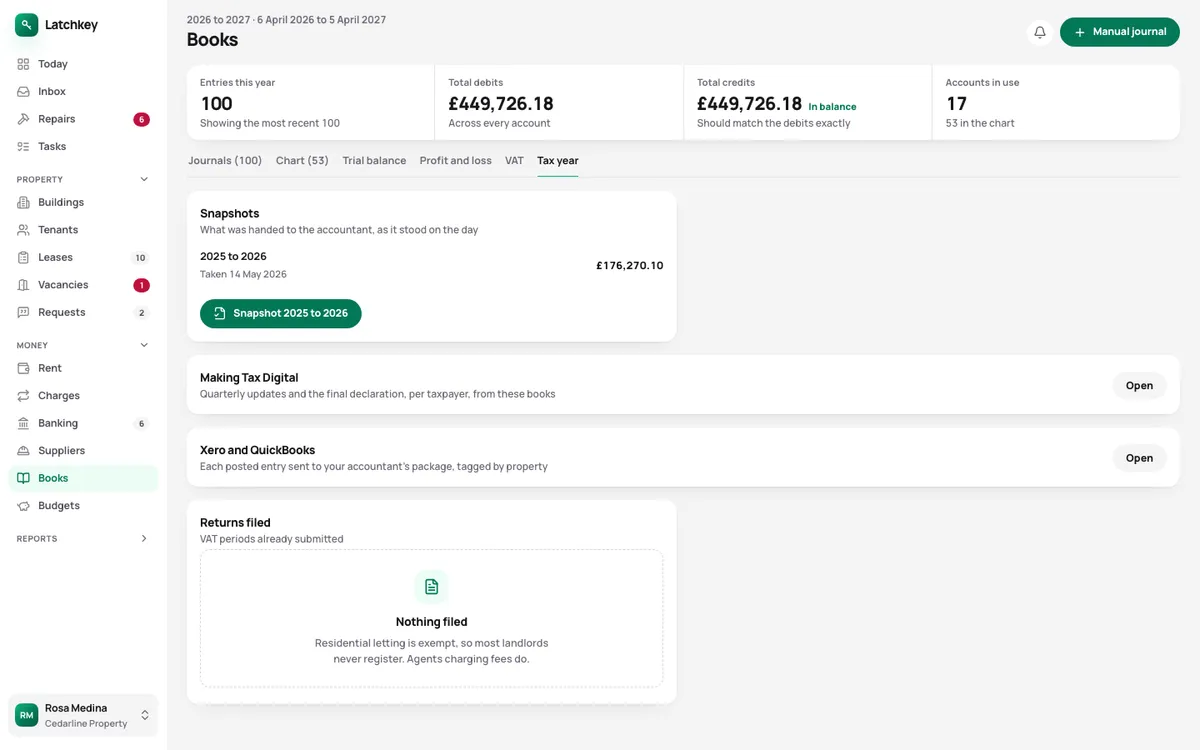Click the red Repairs count badge 6

pyautogui.click(x=141, y=120)
